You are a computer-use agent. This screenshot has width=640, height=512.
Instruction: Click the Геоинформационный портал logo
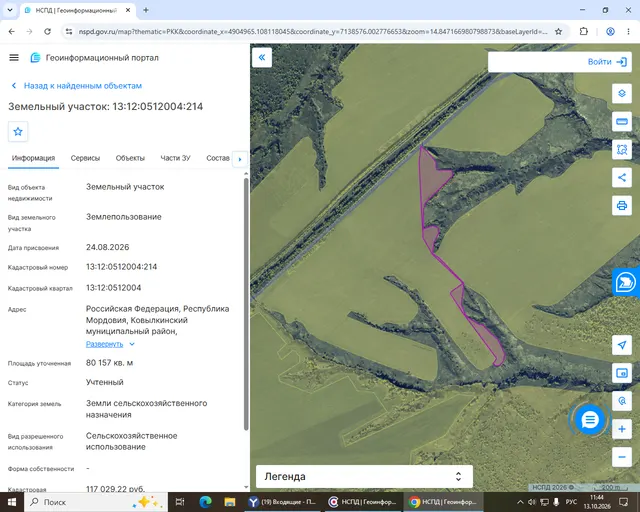tap(95, 58)
